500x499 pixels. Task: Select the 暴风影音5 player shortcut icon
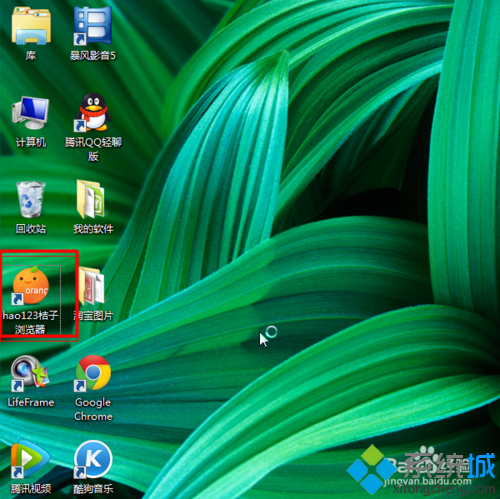93,26
